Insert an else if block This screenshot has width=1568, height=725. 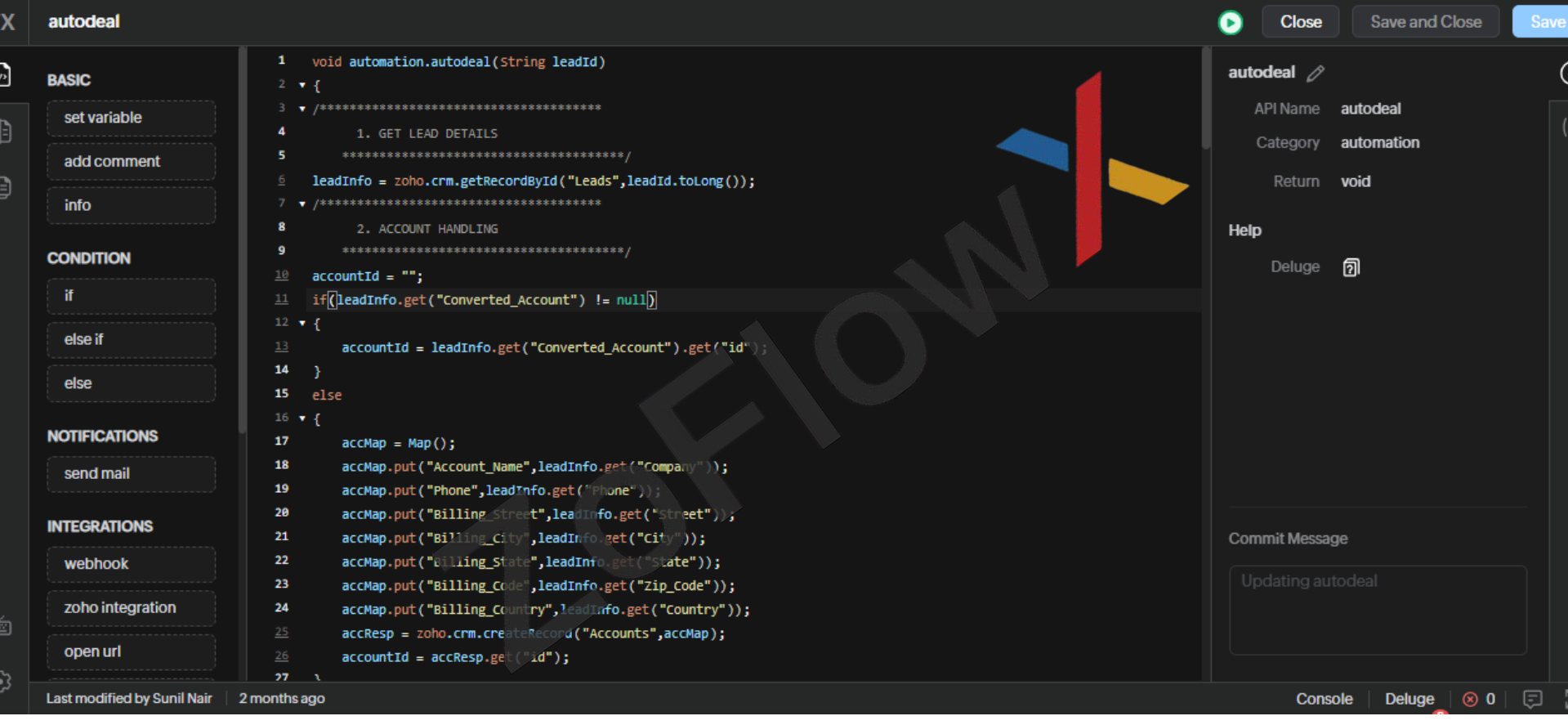[132, 340]
